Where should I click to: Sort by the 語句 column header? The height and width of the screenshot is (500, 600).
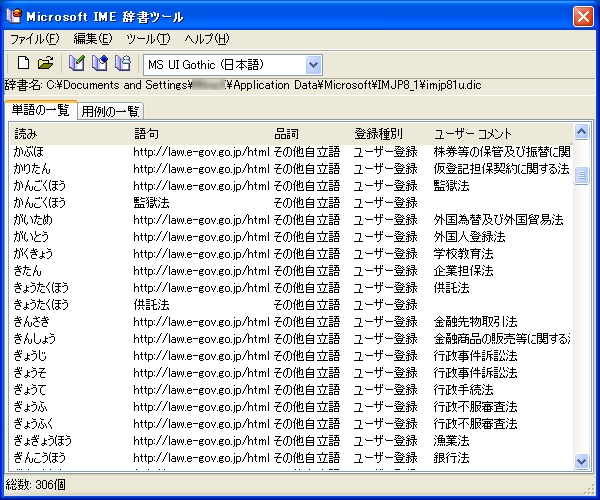[x=146, y=134]
